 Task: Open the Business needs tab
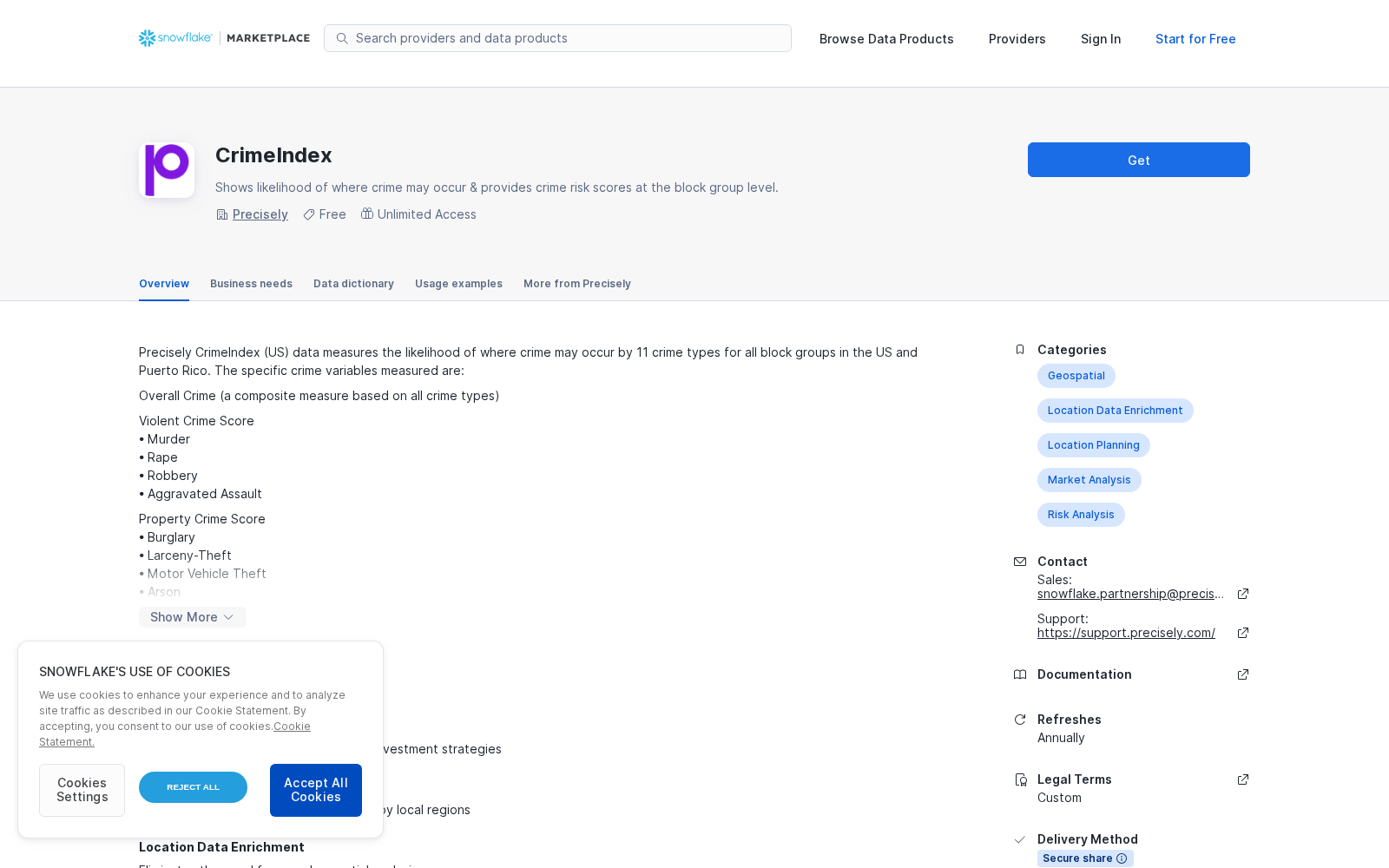[251, 284]
